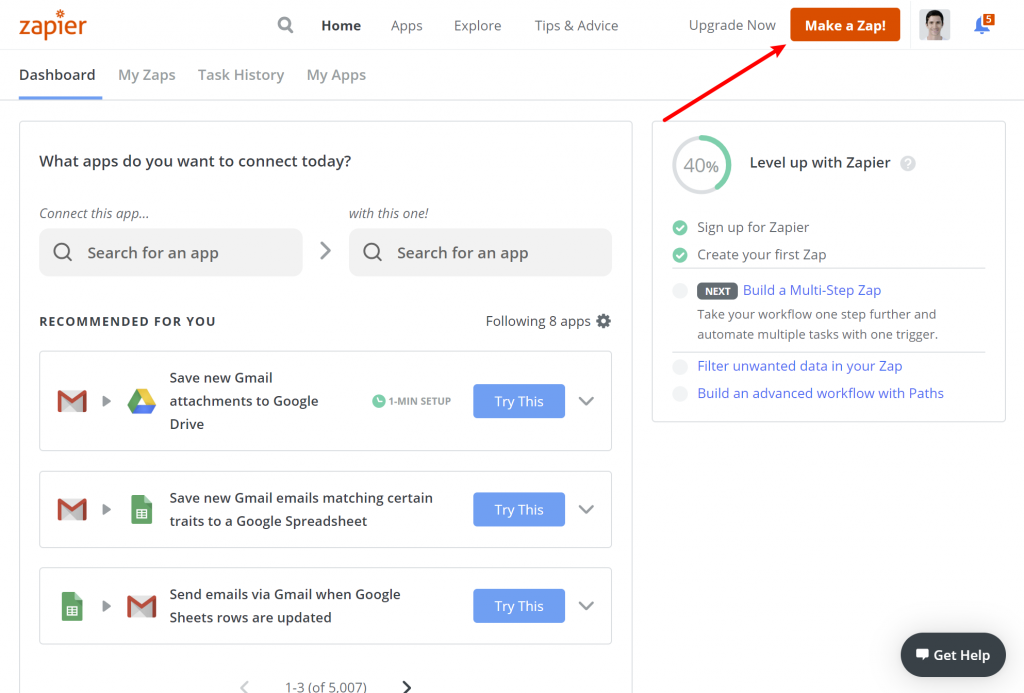The image size is (1024, 693).
Task: Click the next page arrow under recommendations
Action: tap(406, 686)
